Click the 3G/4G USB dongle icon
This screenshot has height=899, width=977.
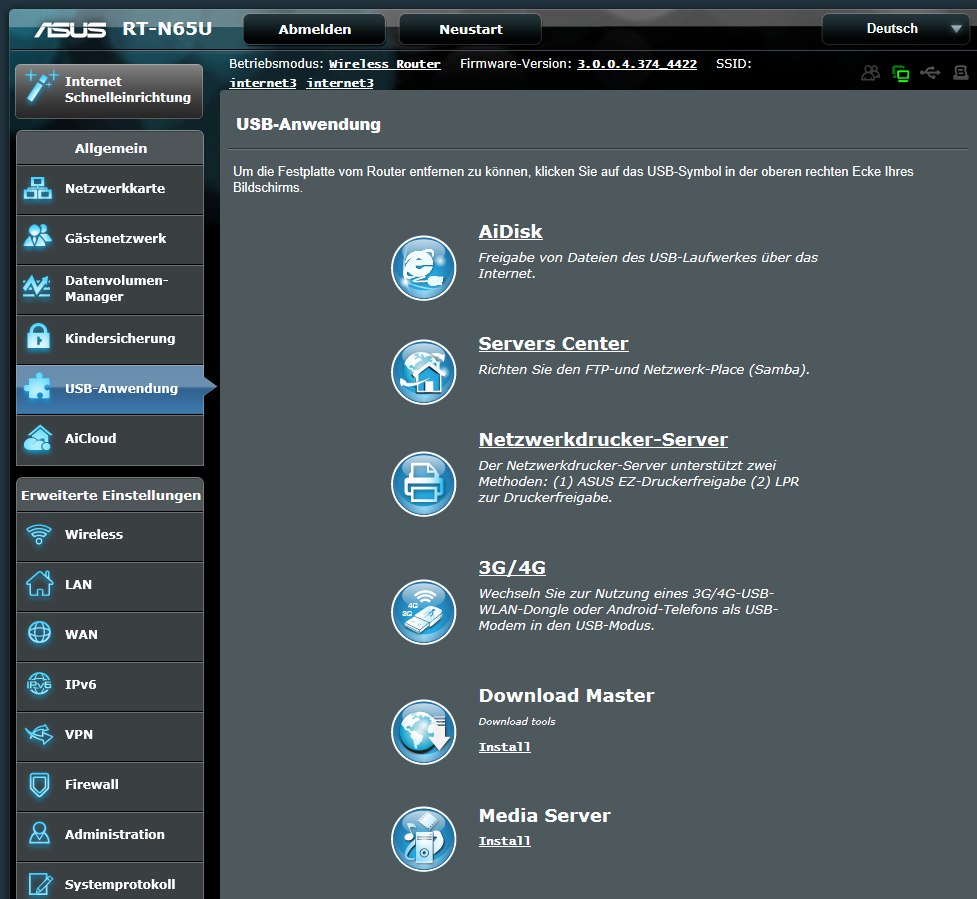(x=423, y=612)
